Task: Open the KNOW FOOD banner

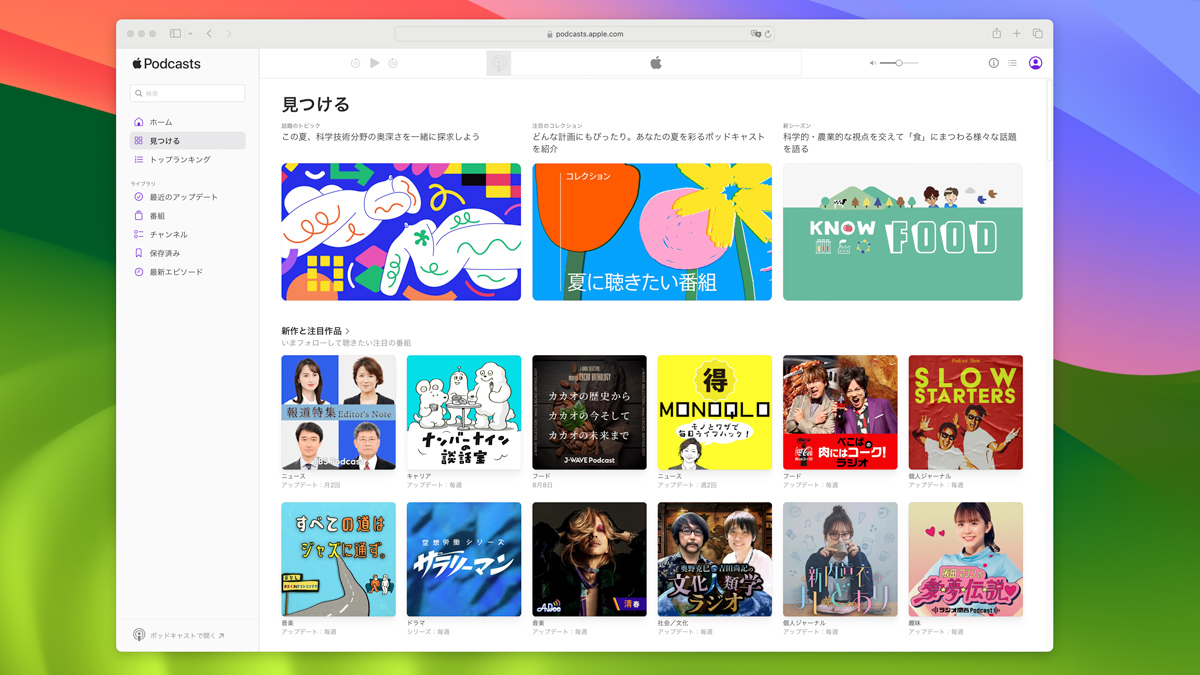Action: point(903,232)
